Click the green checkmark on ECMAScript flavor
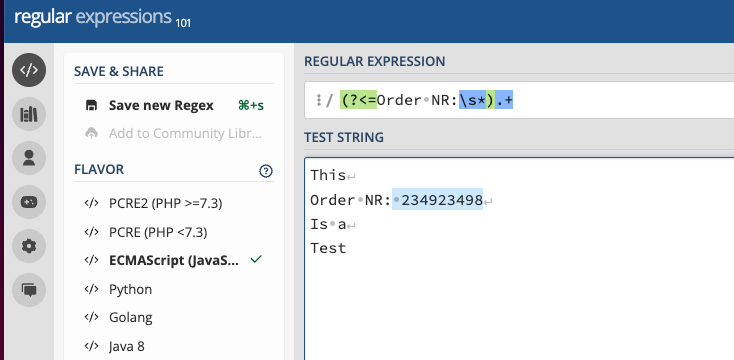The image size is (734, 360). pos(256,259)
